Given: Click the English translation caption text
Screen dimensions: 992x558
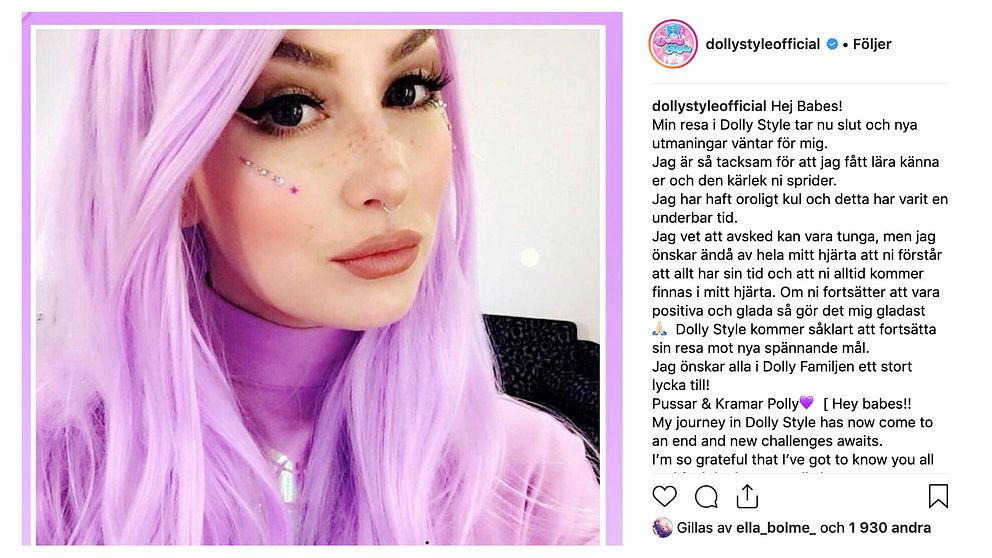Looking at the screenshot, I should pos(794,431).
